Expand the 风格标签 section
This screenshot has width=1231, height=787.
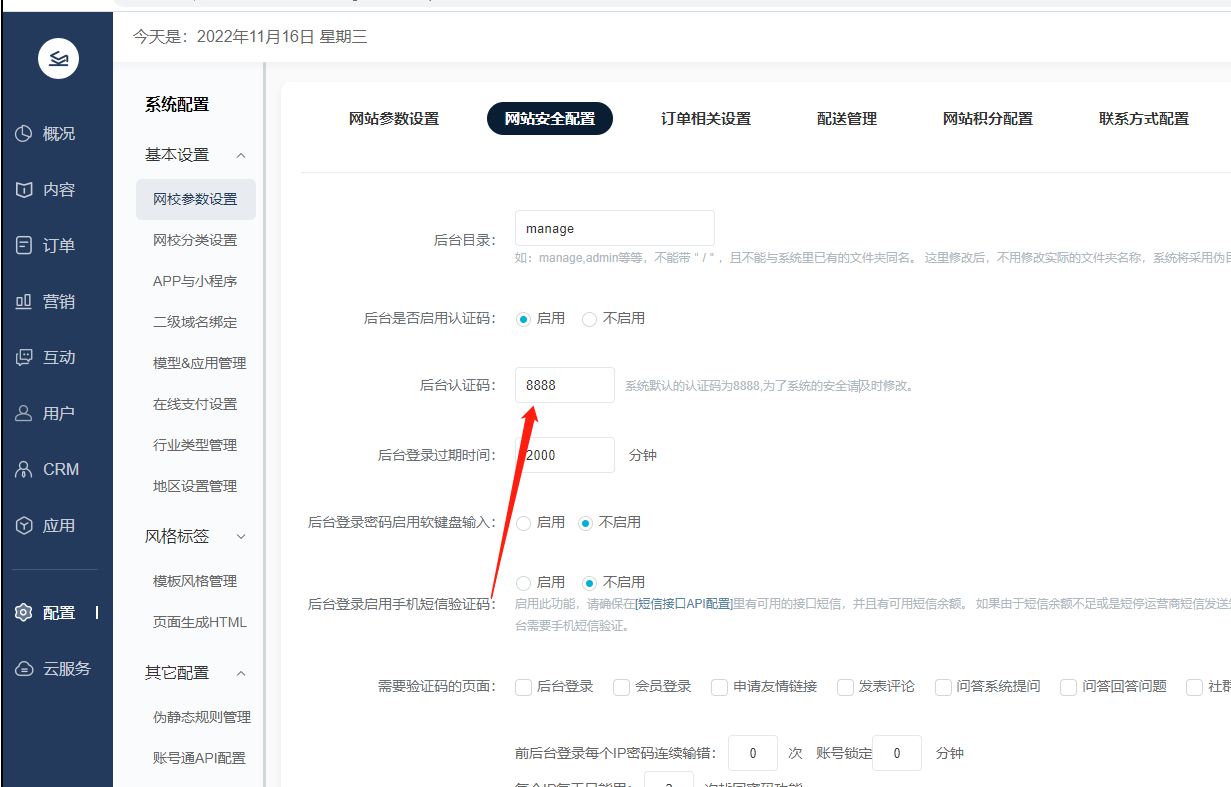[x=241, y=537]
